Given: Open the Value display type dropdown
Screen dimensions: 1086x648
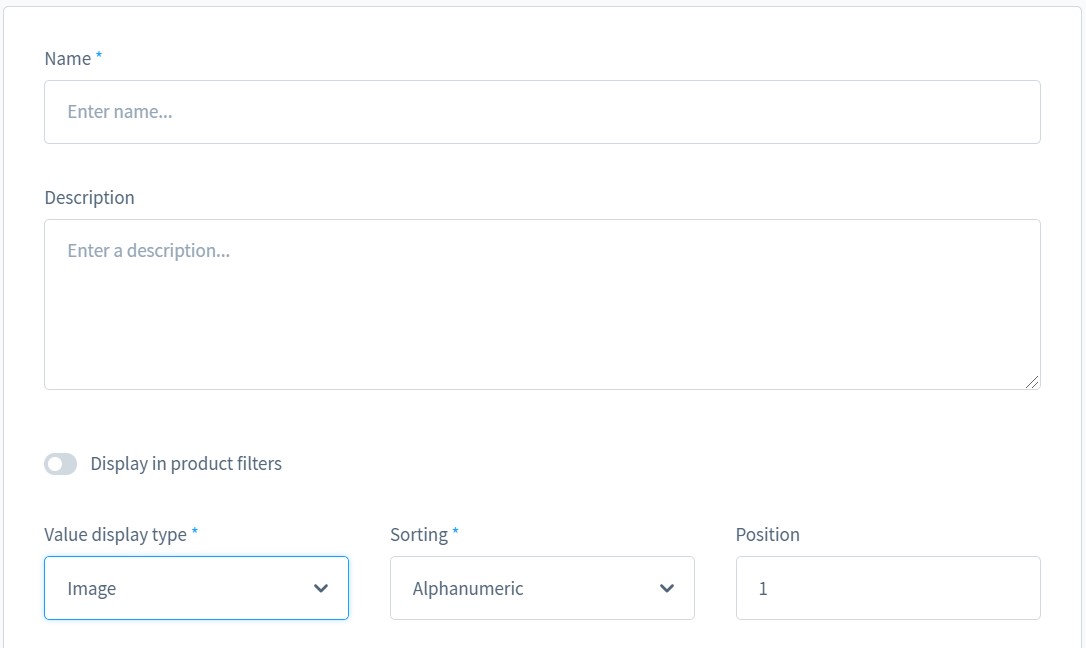Looking at the screenshot, I should [x=196, y=588].
